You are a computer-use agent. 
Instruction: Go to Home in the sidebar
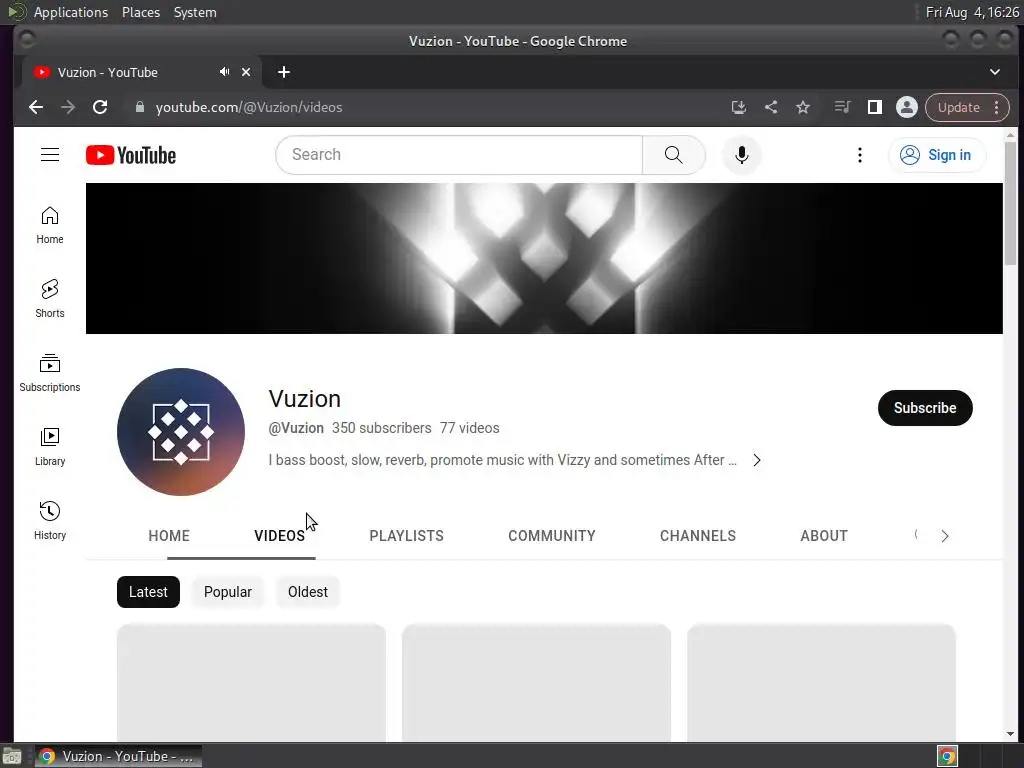point(50,225)
